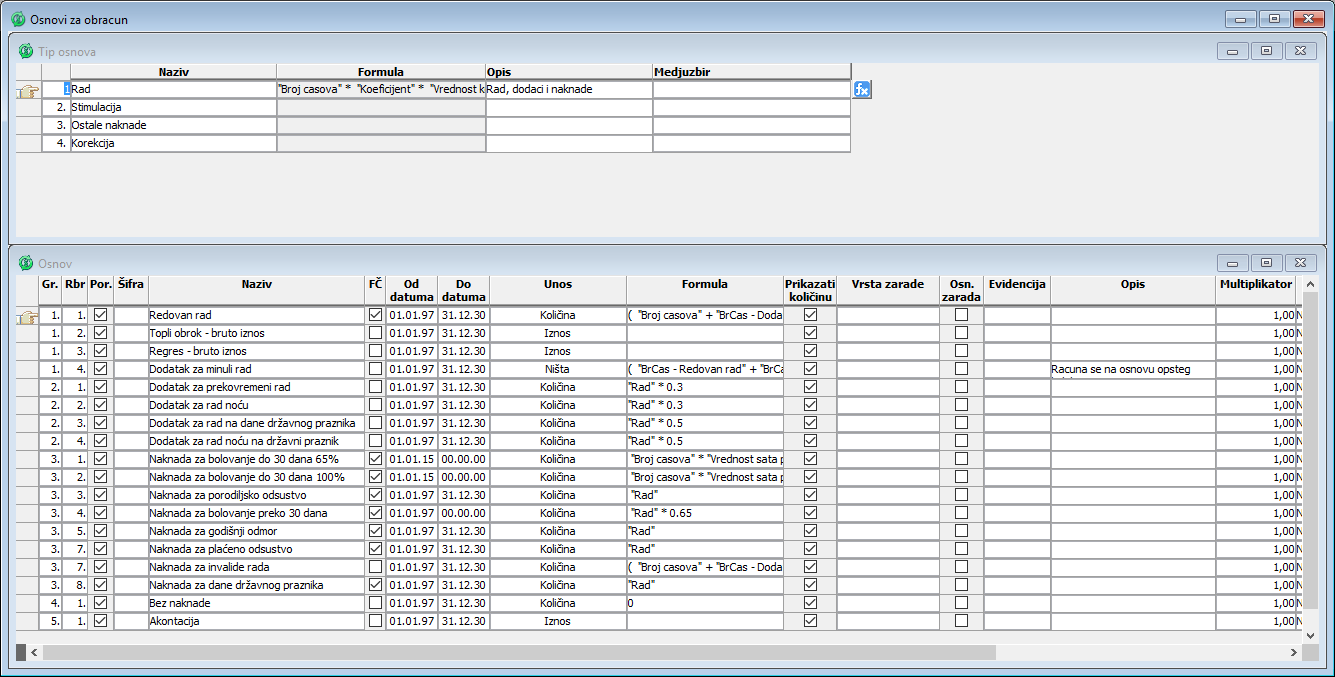The width and height of the screenshot is (1335, 677).
Task: Click the Naziv column header in Osnov
Action: click(256, 284)
